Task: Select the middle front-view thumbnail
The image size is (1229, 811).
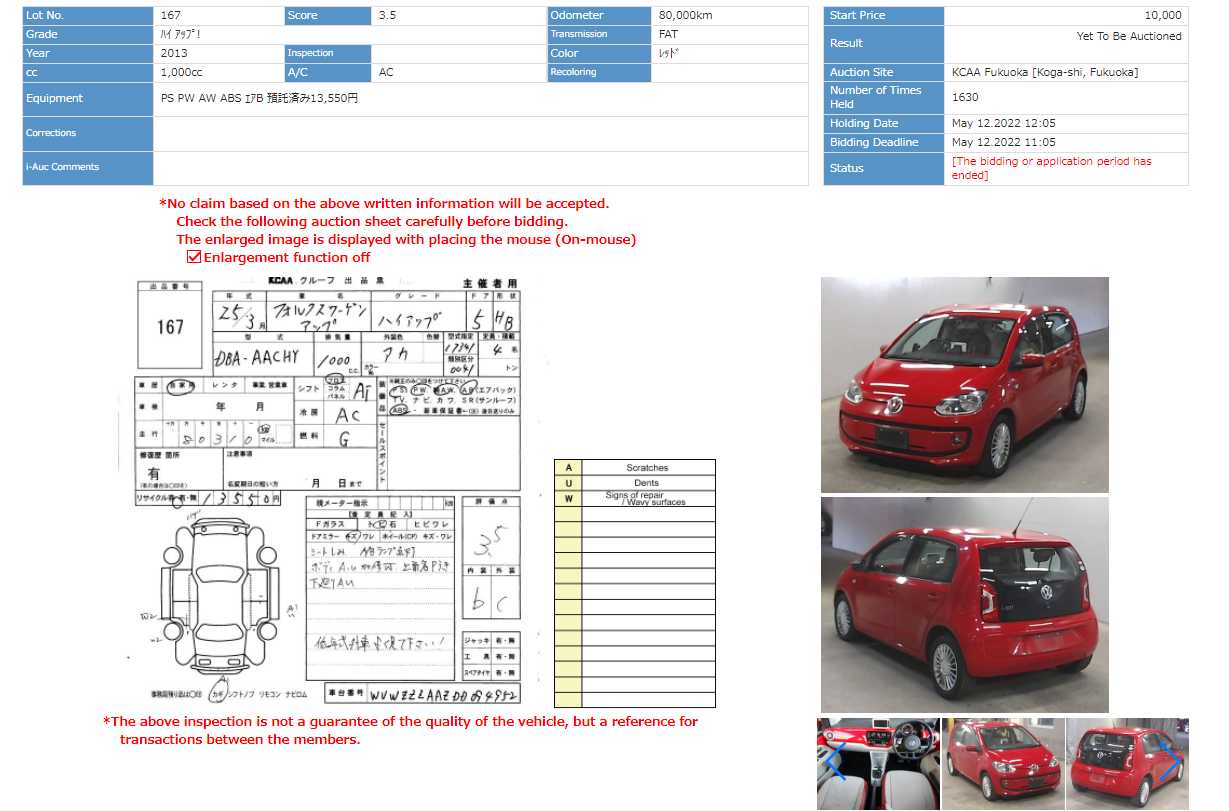Action: [1002, 763]
